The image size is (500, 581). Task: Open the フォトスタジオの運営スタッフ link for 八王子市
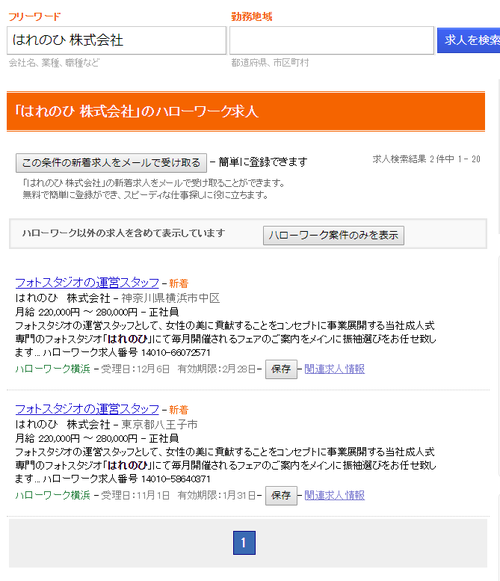click(x=87, y=409)
